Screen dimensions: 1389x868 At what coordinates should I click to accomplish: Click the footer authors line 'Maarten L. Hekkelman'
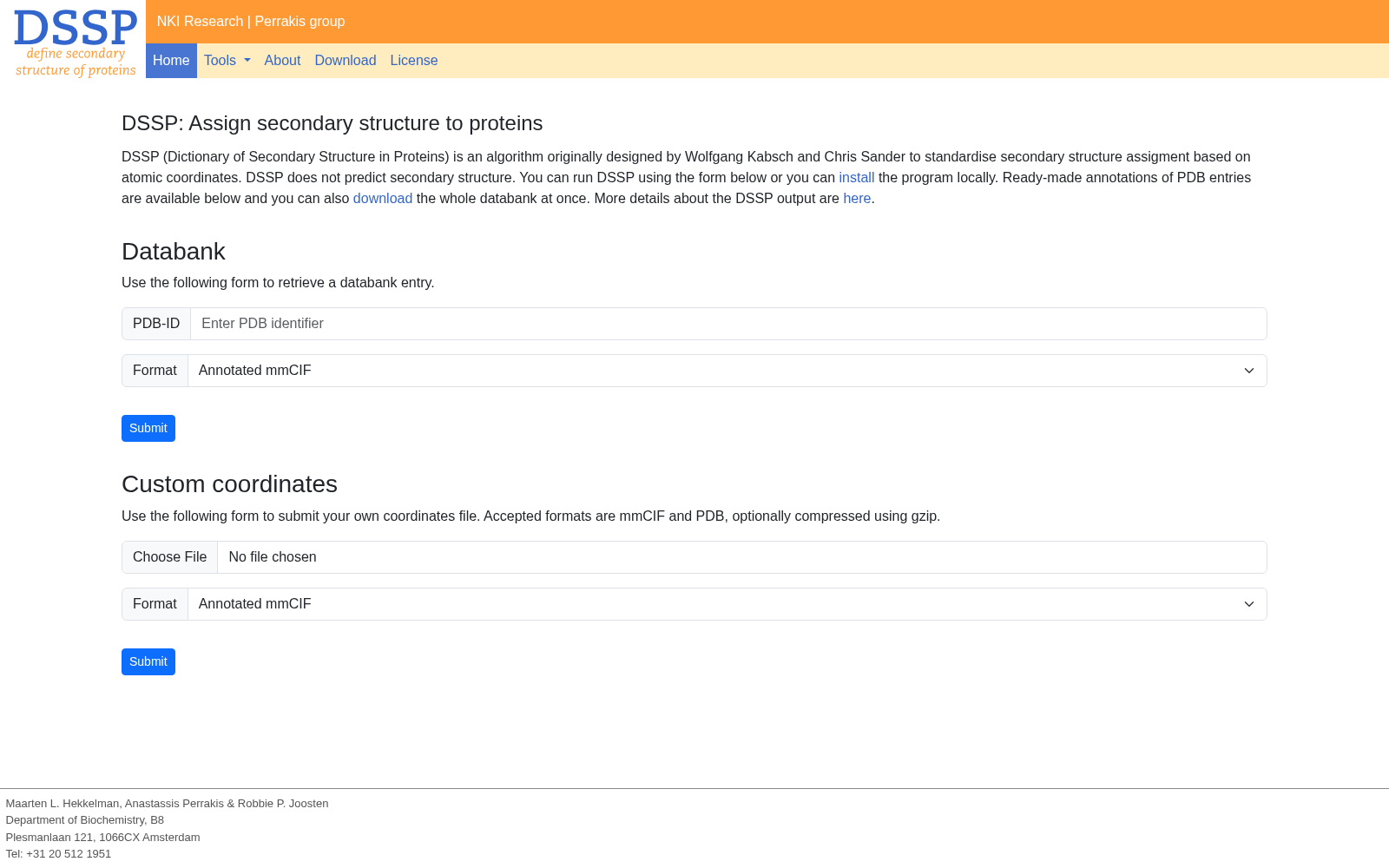167,804
